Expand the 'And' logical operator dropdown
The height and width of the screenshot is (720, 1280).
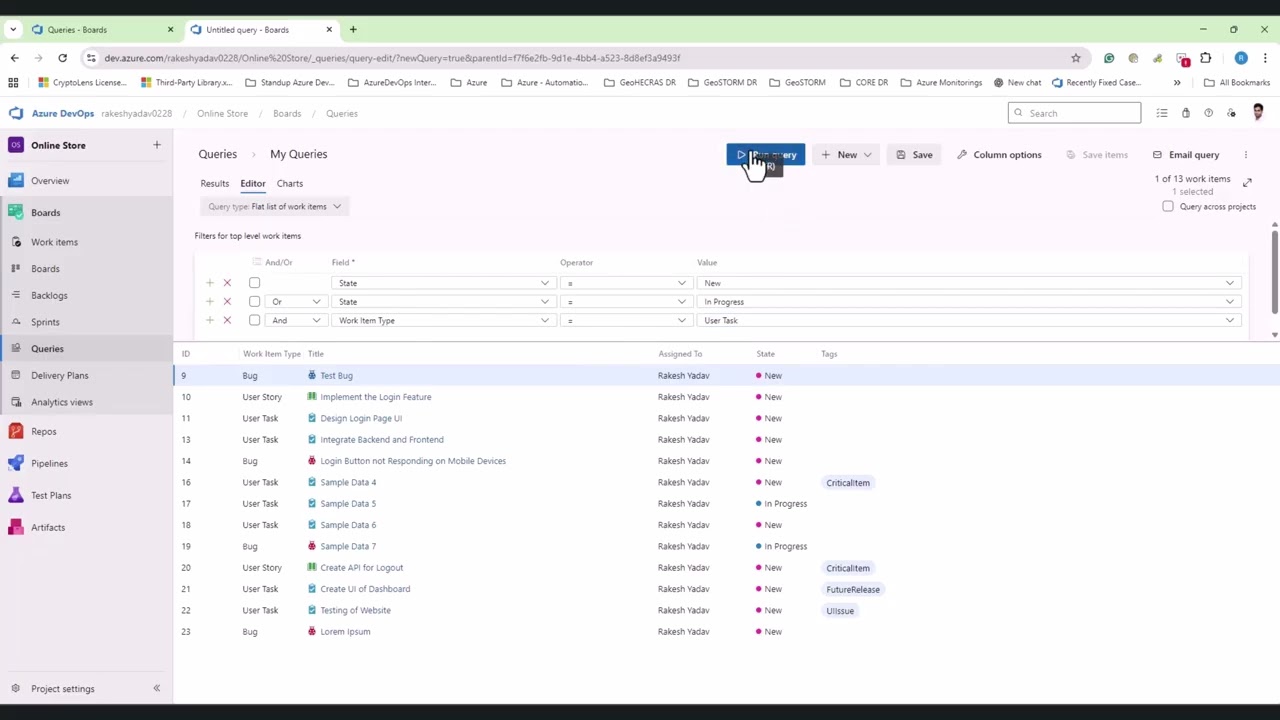[297, 321]
